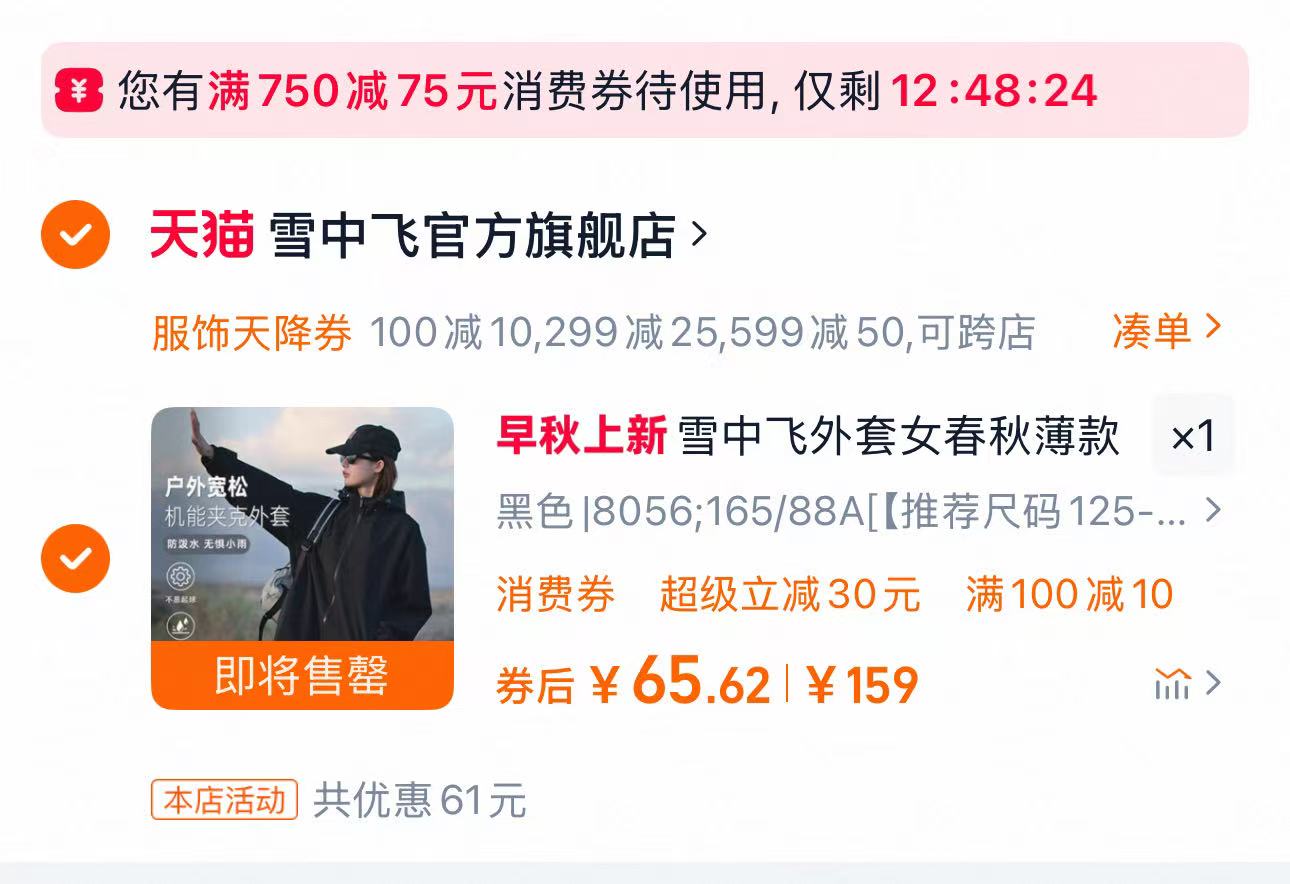Open 雪中飞官方旗舰店 store page chevron
Image resolution: width=1290 pixels, height=884 pixels.
click(x=700, y=235)
